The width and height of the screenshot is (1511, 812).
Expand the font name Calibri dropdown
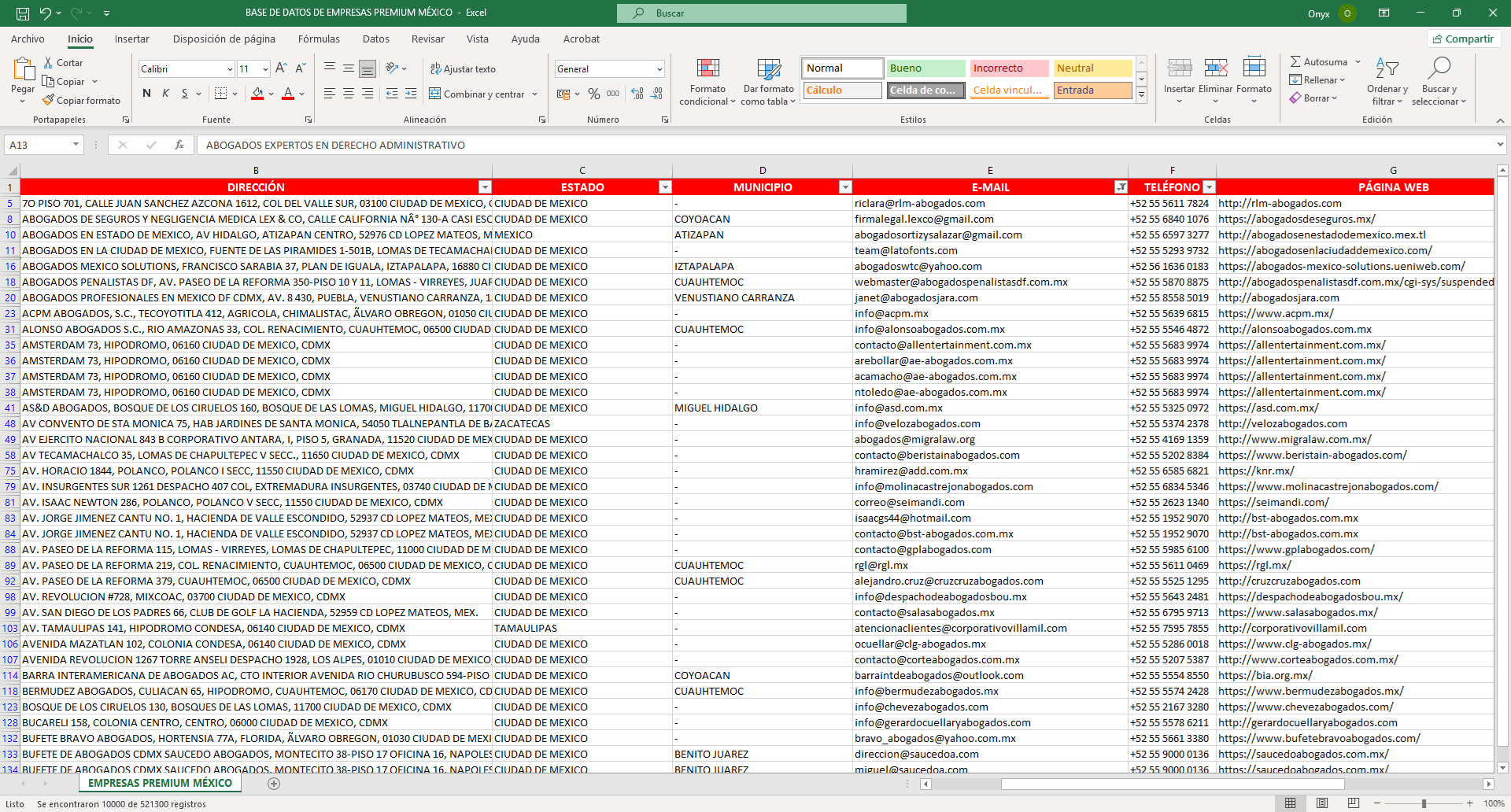point(230,69)
